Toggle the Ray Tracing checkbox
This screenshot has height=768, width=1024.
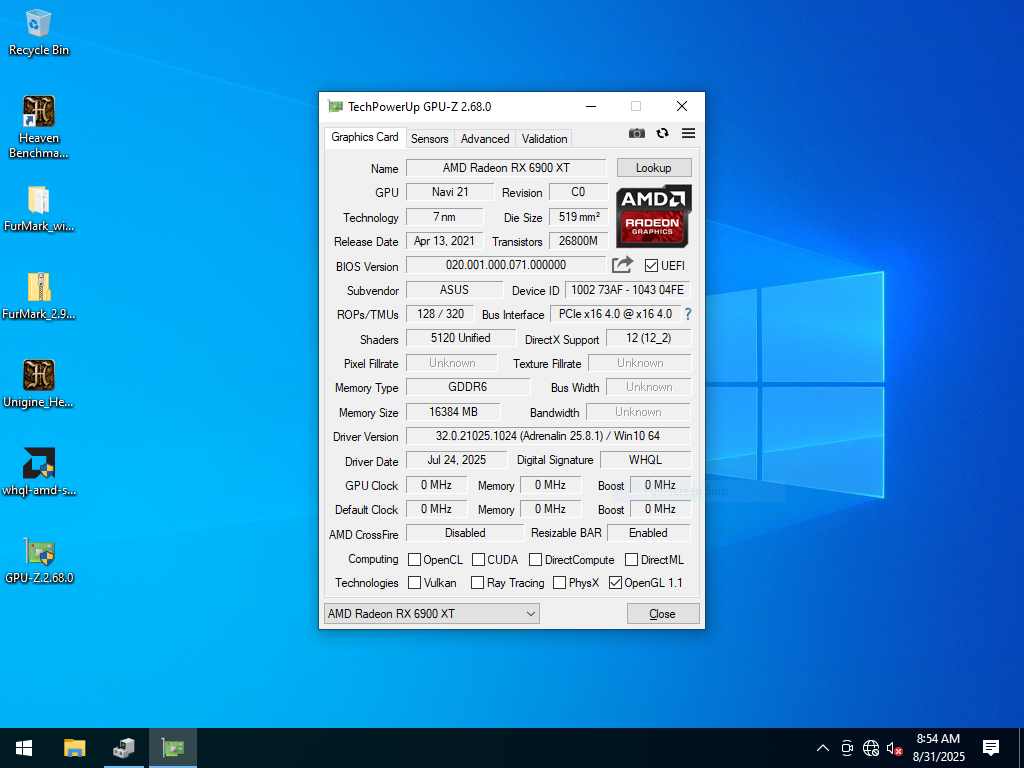pyautogui.click(x=477, y=583)
